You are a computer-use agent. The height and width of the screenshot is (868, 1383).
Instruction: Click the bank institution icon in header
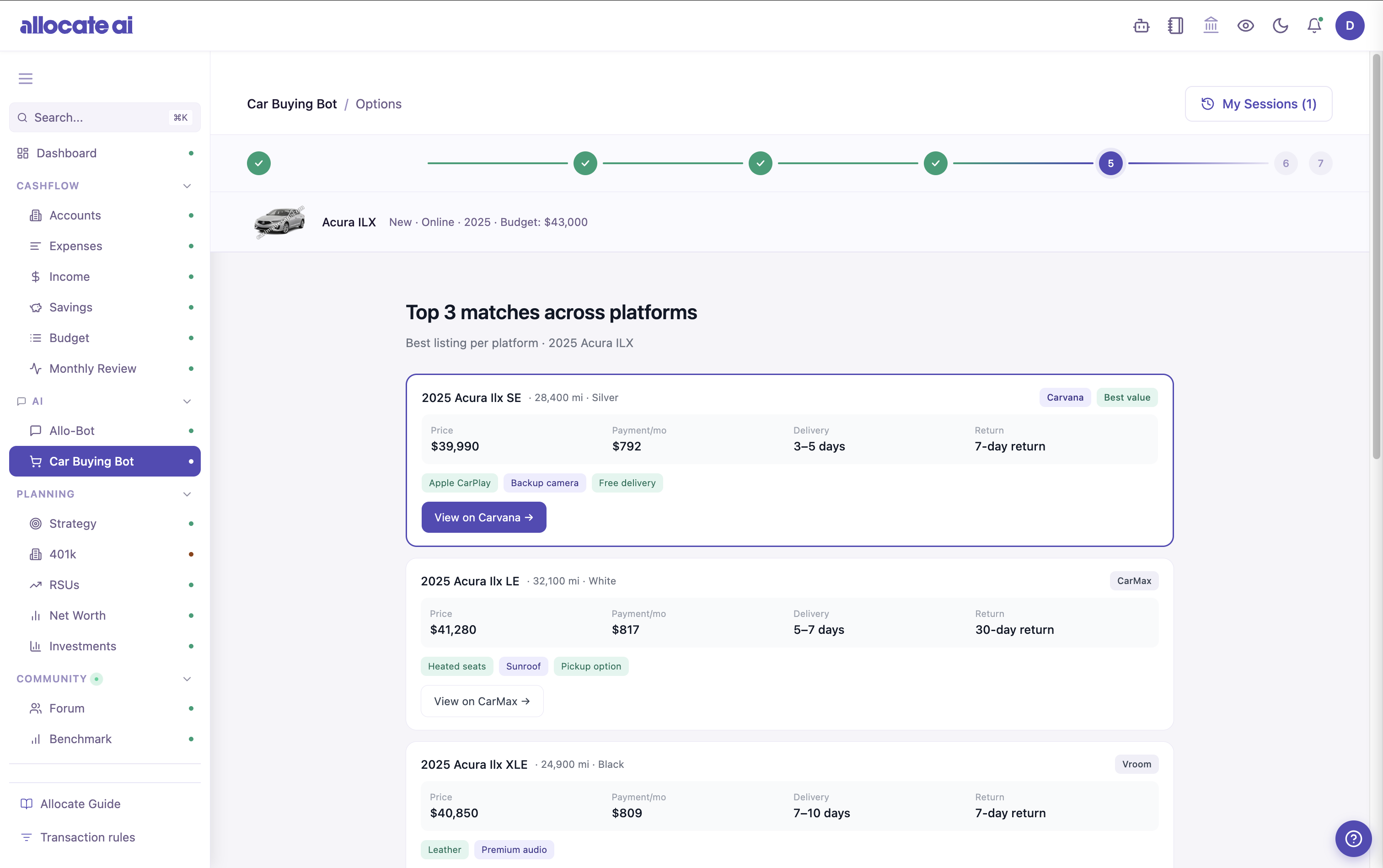pos(1211,26)
